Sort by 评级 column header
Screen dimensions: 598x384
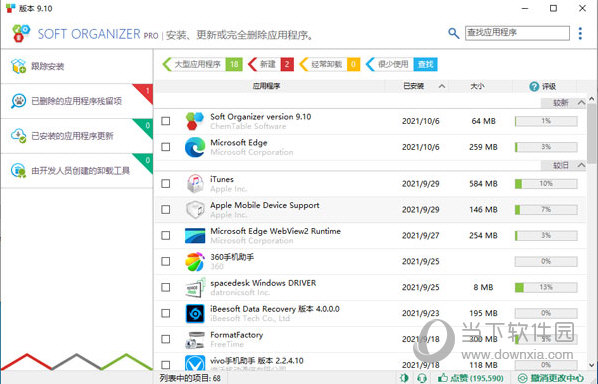544,86
